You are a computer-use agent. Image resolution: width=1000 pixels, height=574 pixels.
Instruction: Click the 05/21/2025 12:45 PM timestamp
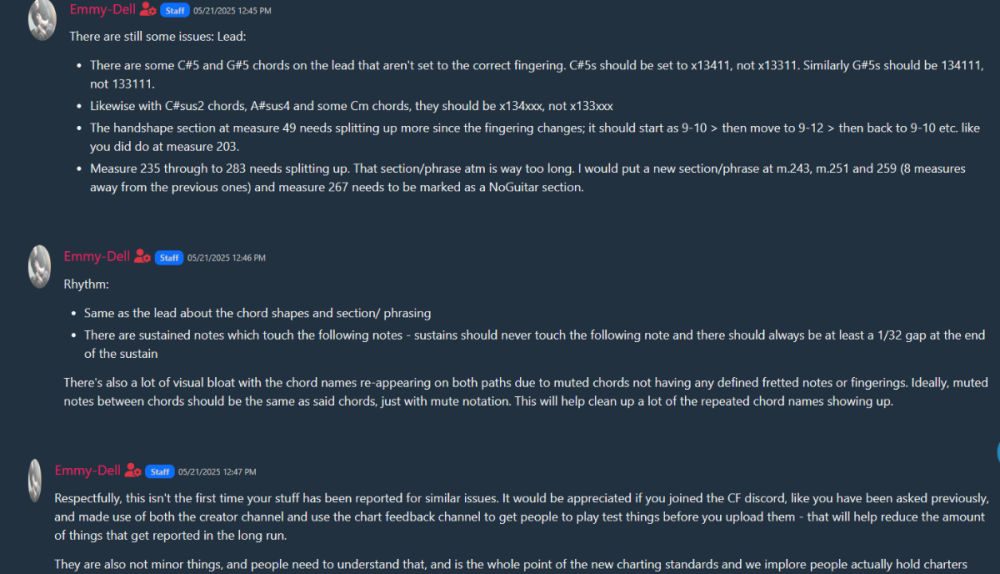tap(232, 11)
